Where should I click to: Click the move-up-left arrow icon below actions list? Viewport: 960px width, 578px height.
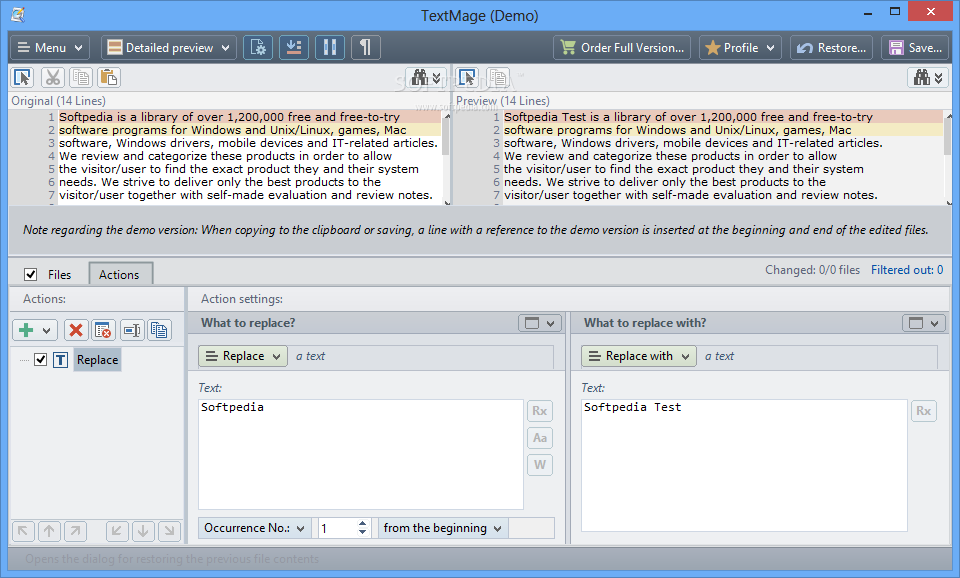(23, 531)
